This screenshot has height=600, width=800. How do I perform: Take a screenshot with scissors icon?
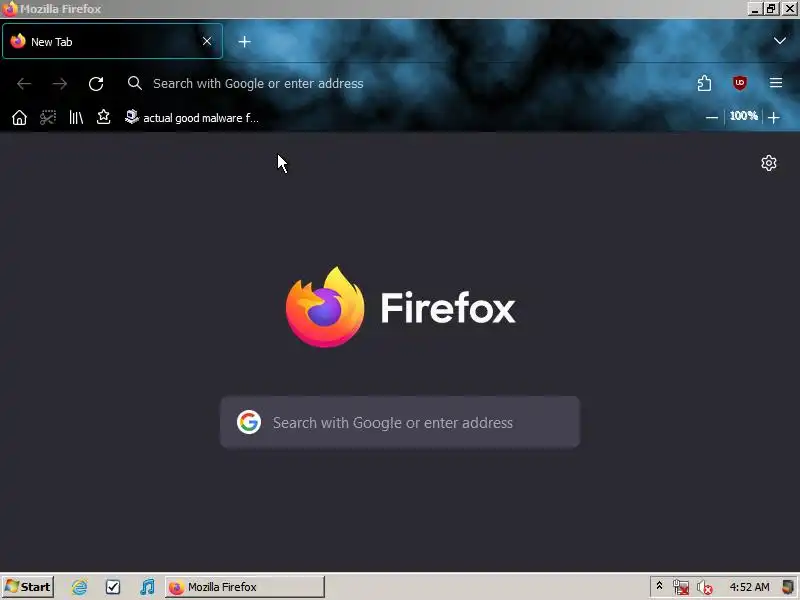pyautogui.click(x=48, y=118)
